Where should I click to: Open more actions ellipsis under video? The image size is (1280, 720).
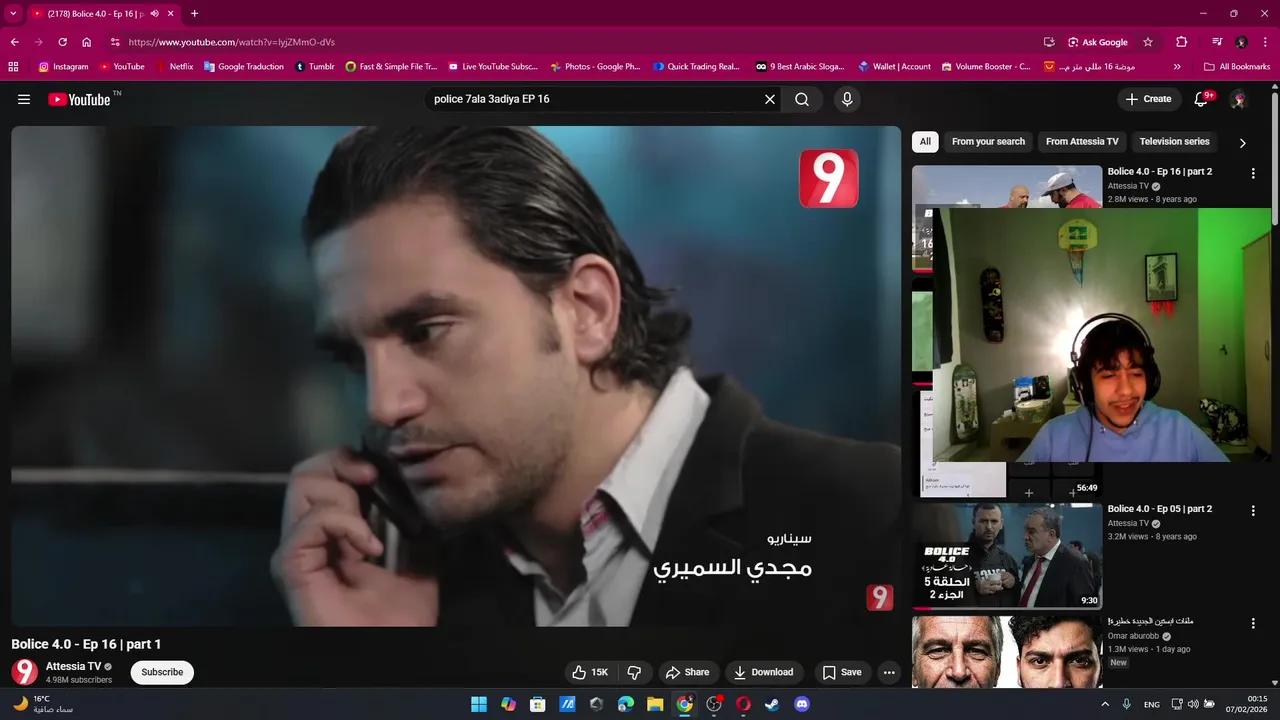click(x=889, y=672)
